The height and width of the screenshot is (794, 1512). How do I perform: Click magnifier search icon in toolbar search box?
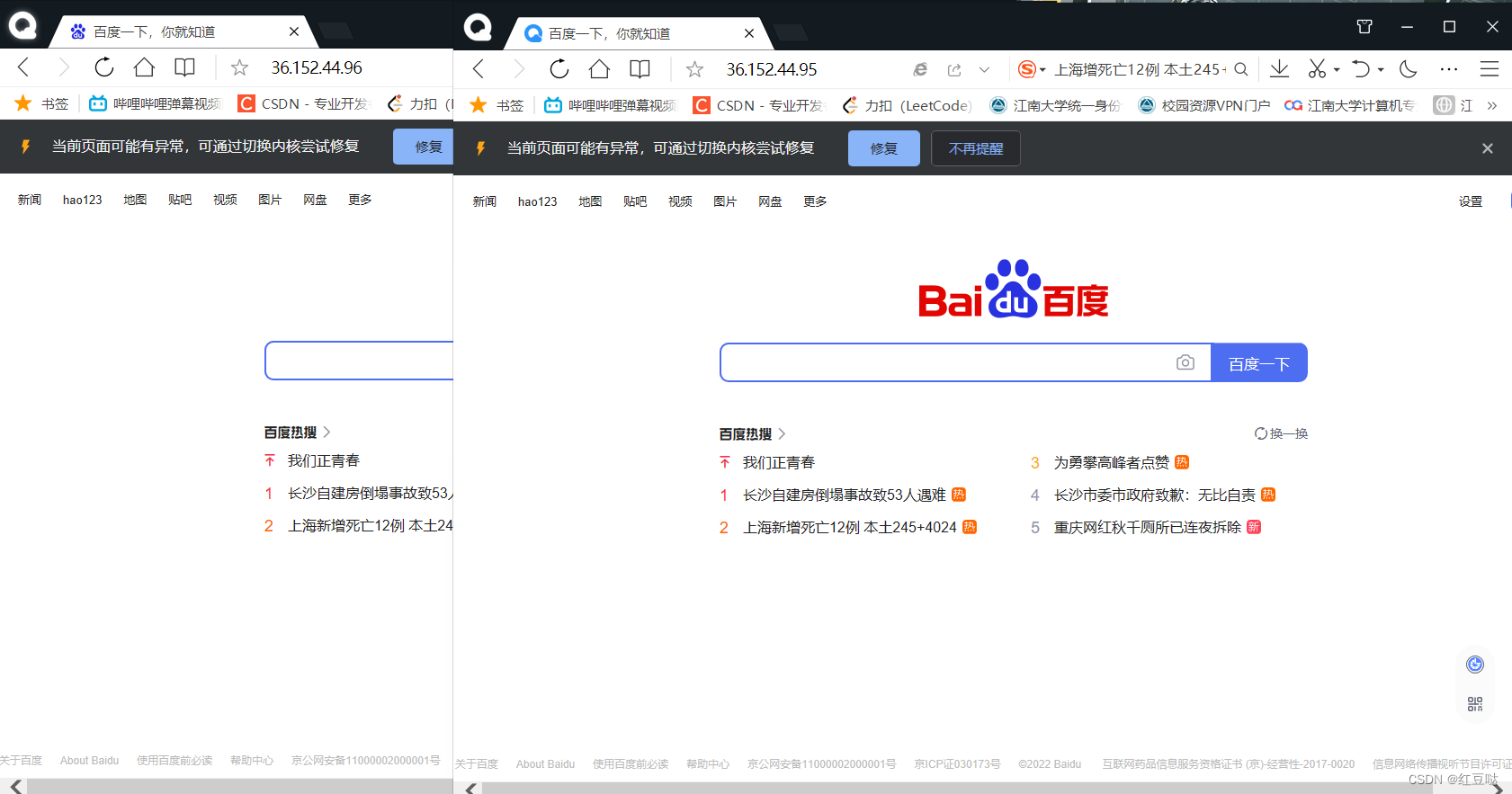point(1241,69)
